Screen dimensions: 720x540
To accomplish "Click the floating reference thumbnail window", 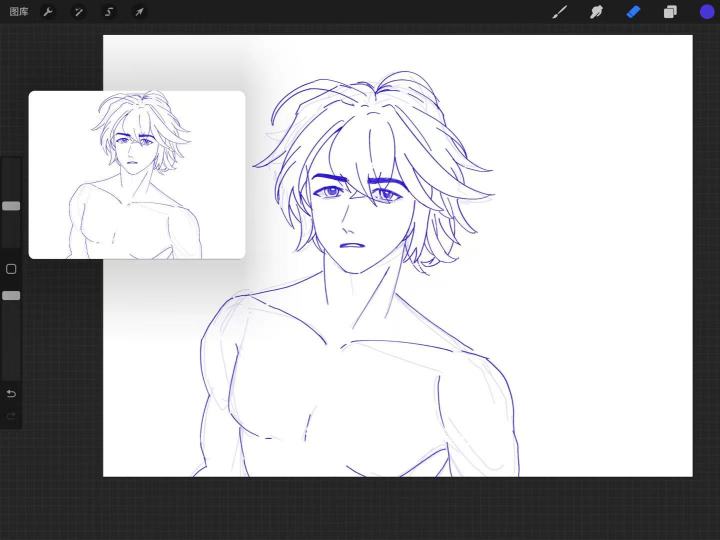I will click(137, 175).
